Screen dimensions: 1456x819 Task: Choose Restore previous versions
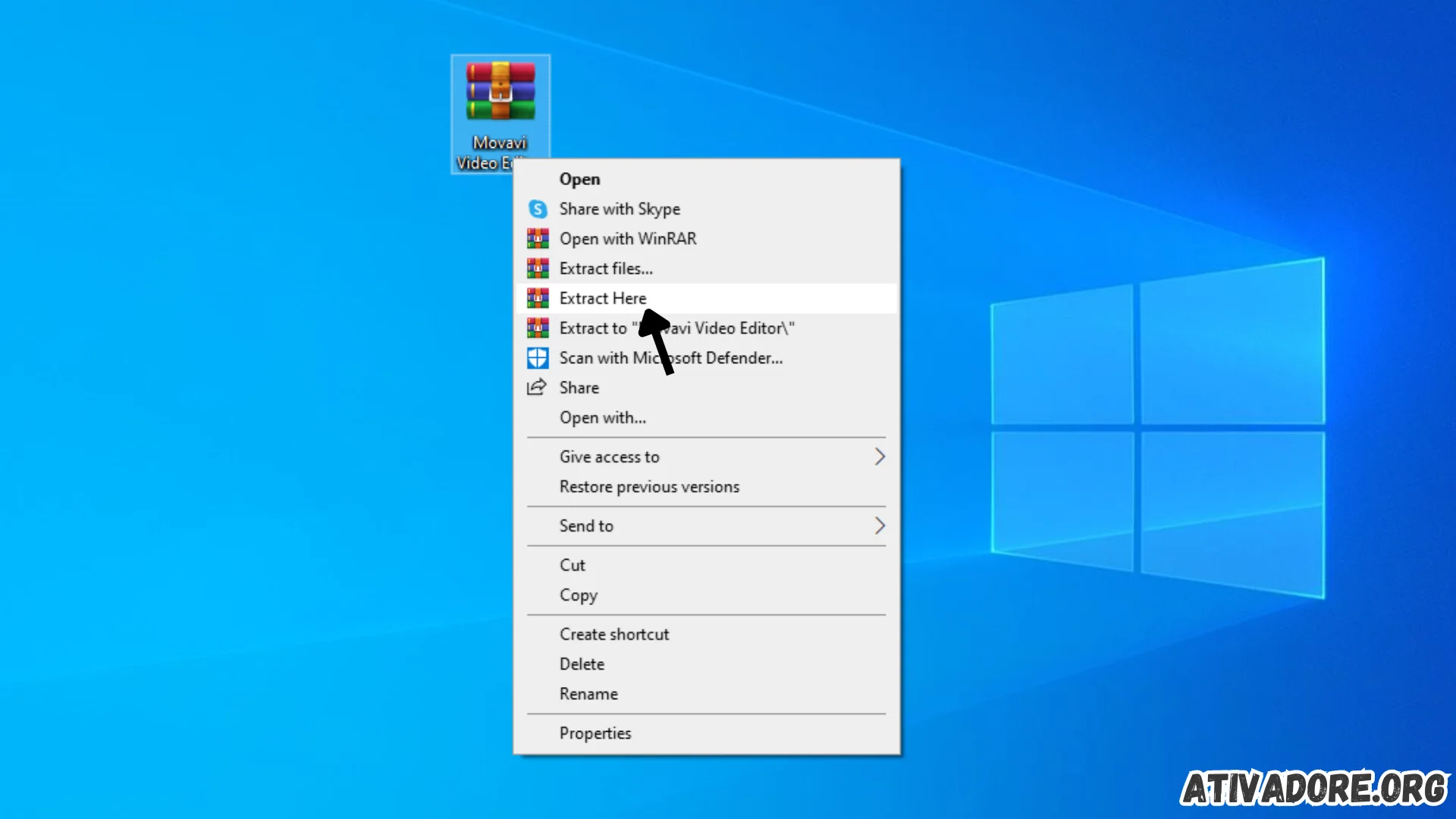tap(705, 487)
